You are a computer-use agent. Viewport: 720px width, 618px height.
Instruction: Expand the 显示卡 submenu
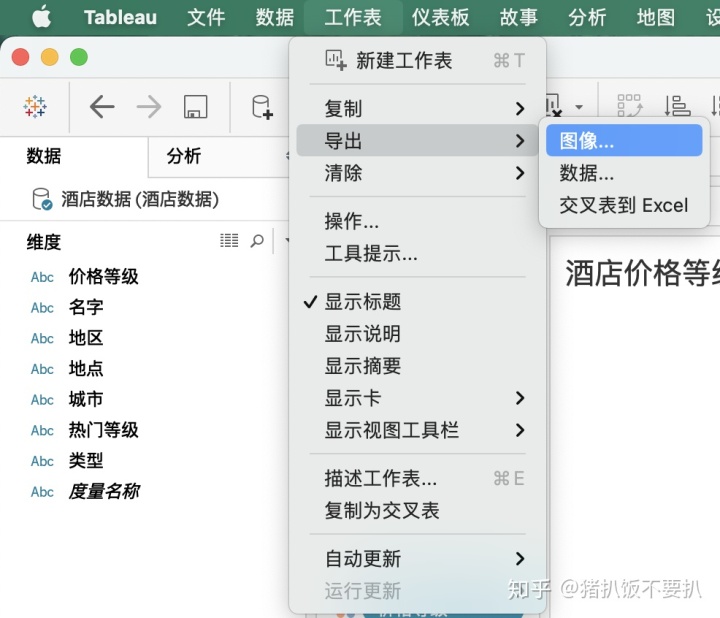417,398
